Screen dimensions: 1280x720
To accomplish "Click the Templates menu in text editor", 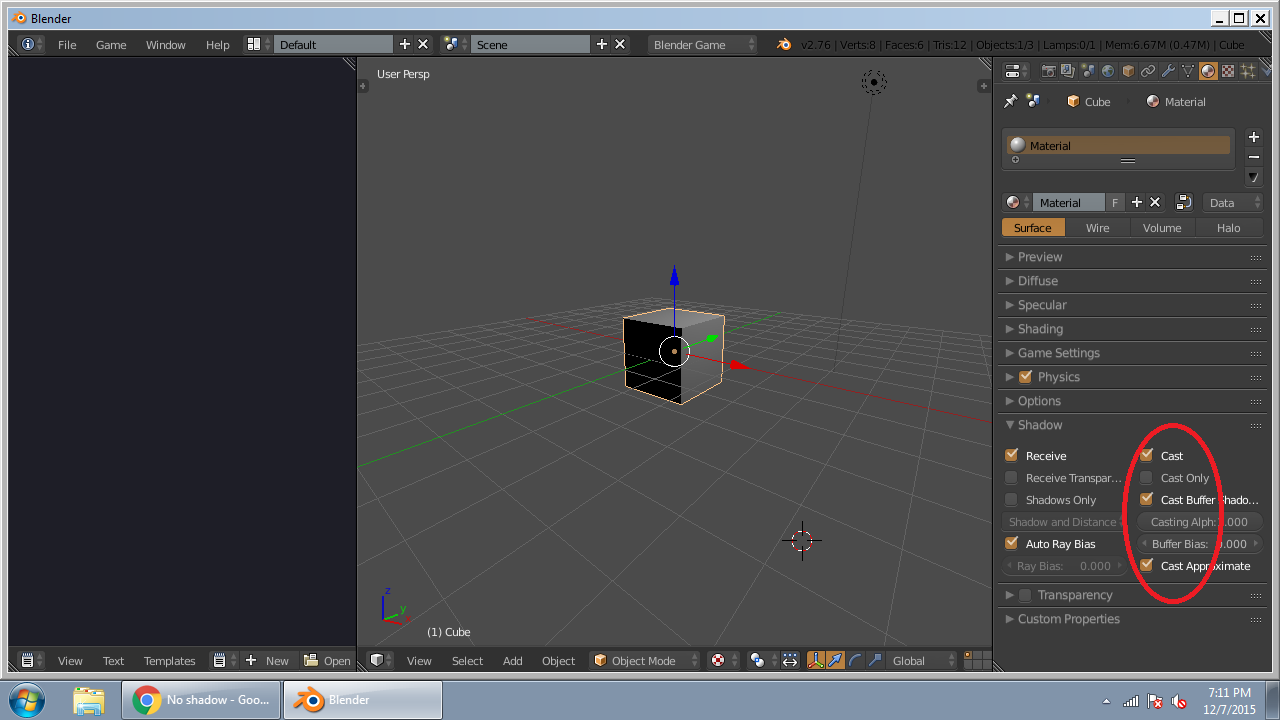I will pyautogui.click(x=170, y=660).
